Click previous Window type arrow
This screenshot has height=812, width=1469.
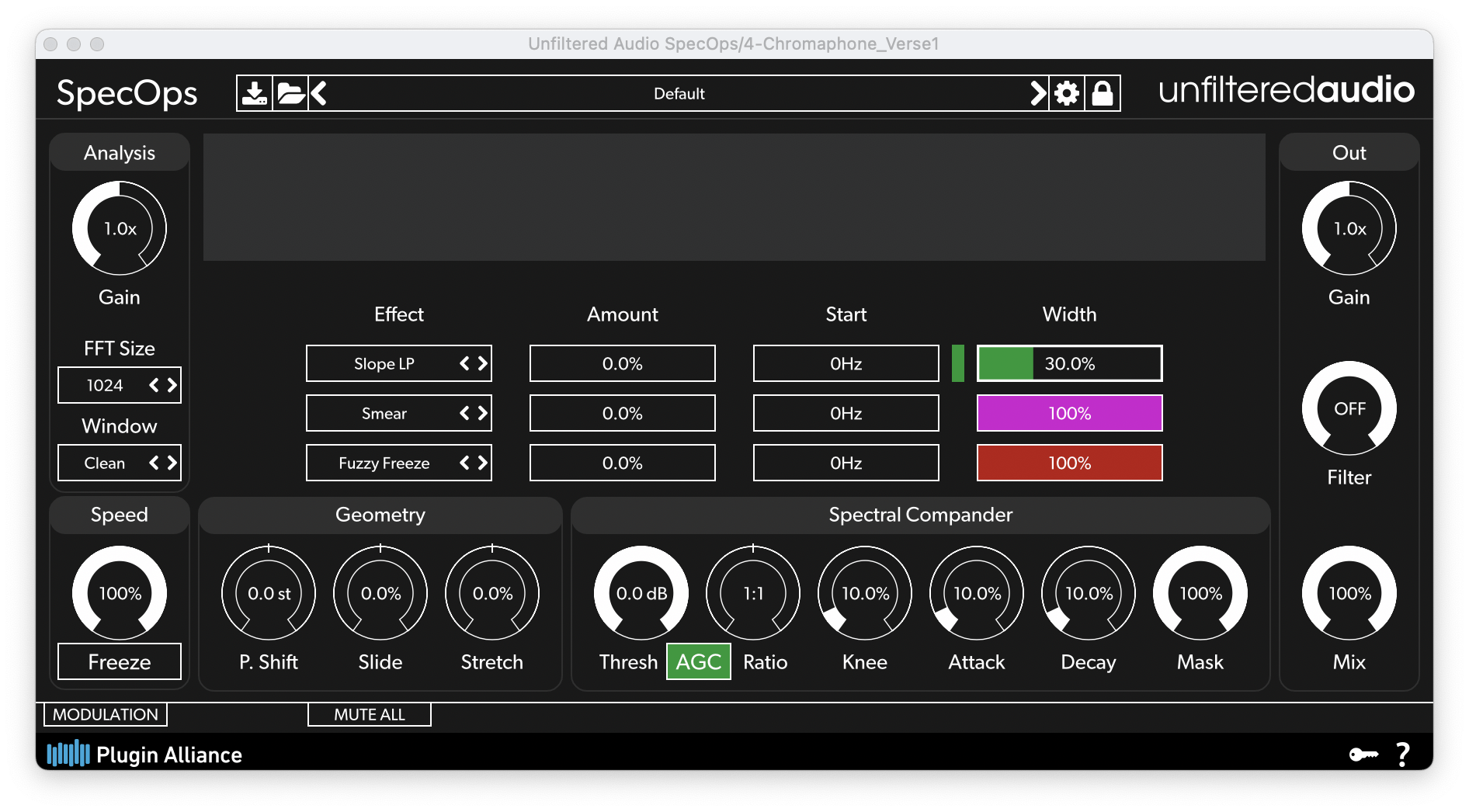point(154,463)
